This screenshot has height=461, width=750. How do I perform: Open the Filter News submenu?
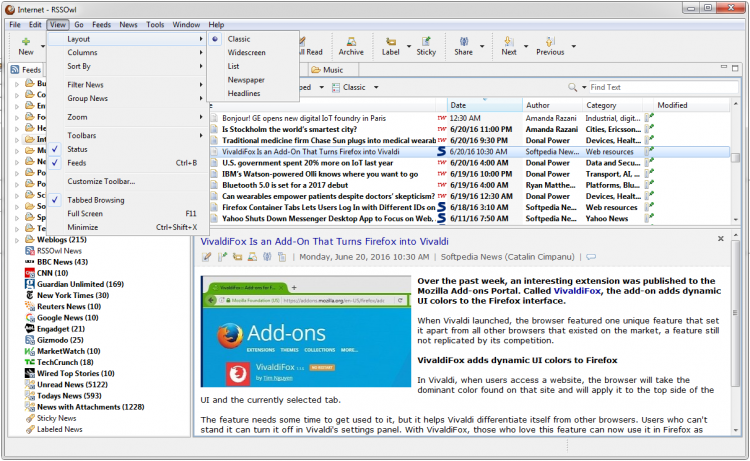pyautogui.click(x=128, y=85)
